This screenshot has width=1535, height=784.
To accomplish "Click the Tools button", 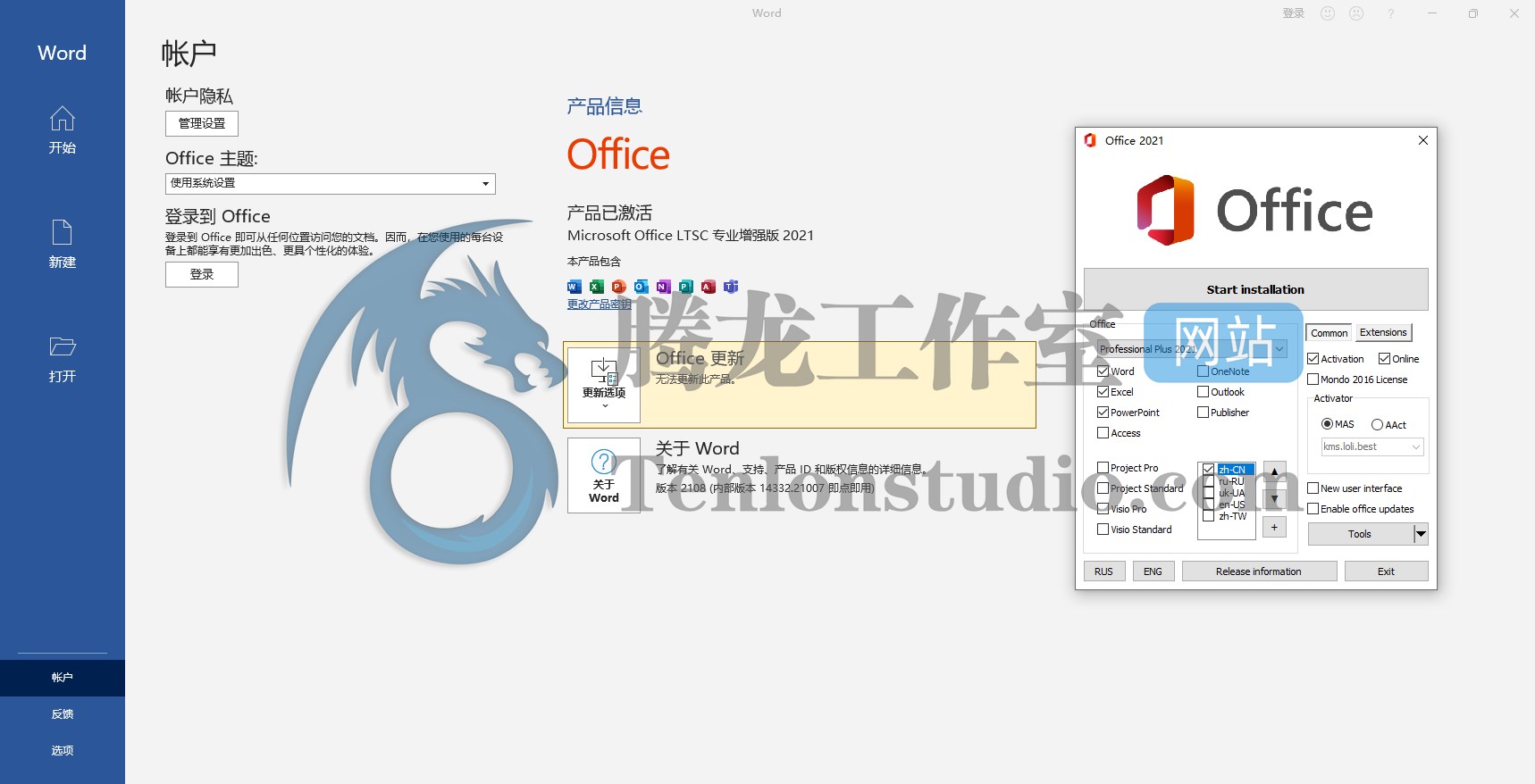I will [x=1360, y=534].
